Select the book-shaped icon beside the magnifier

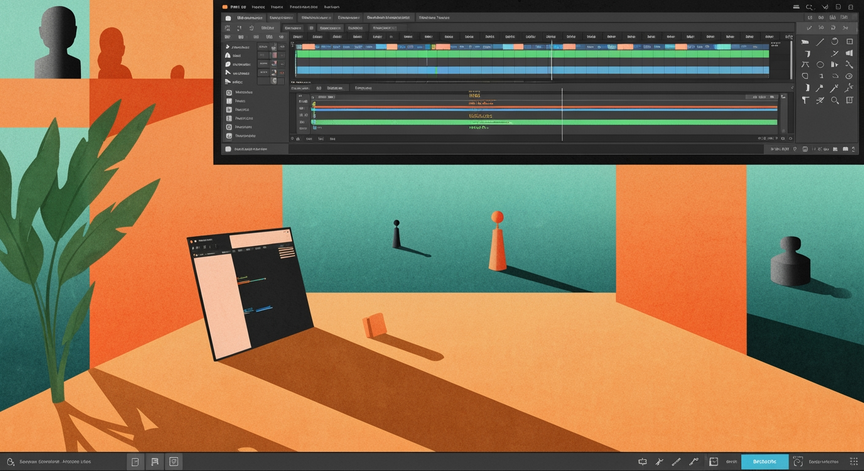click(x=850, y=100)
